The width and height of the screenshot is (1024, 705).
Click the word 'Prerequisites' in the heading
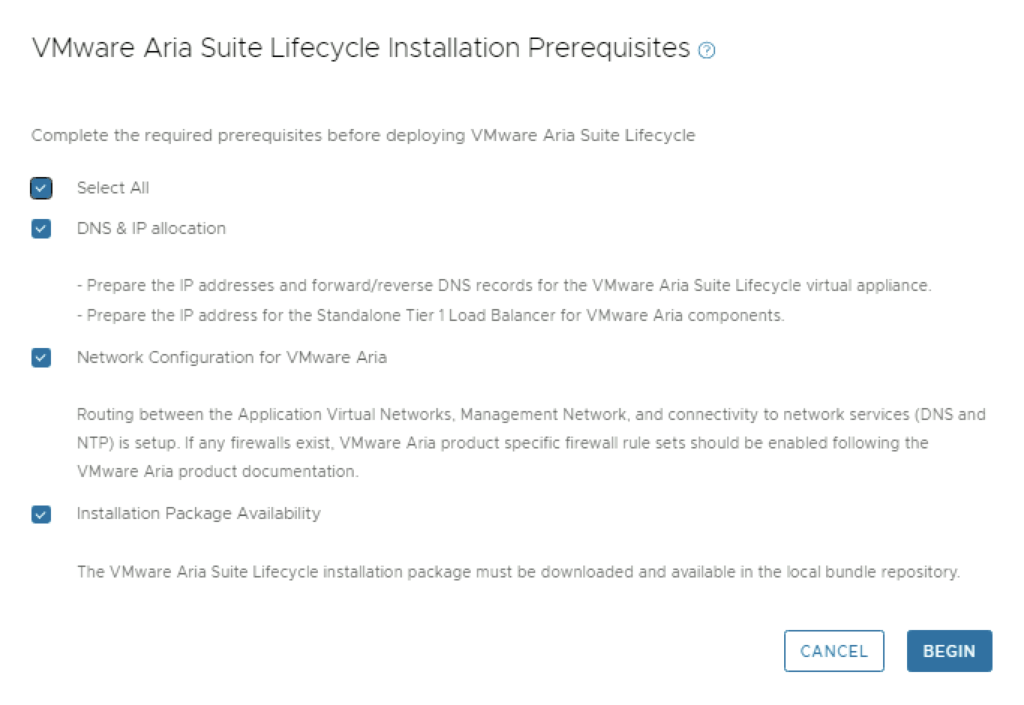coord(609,48)
